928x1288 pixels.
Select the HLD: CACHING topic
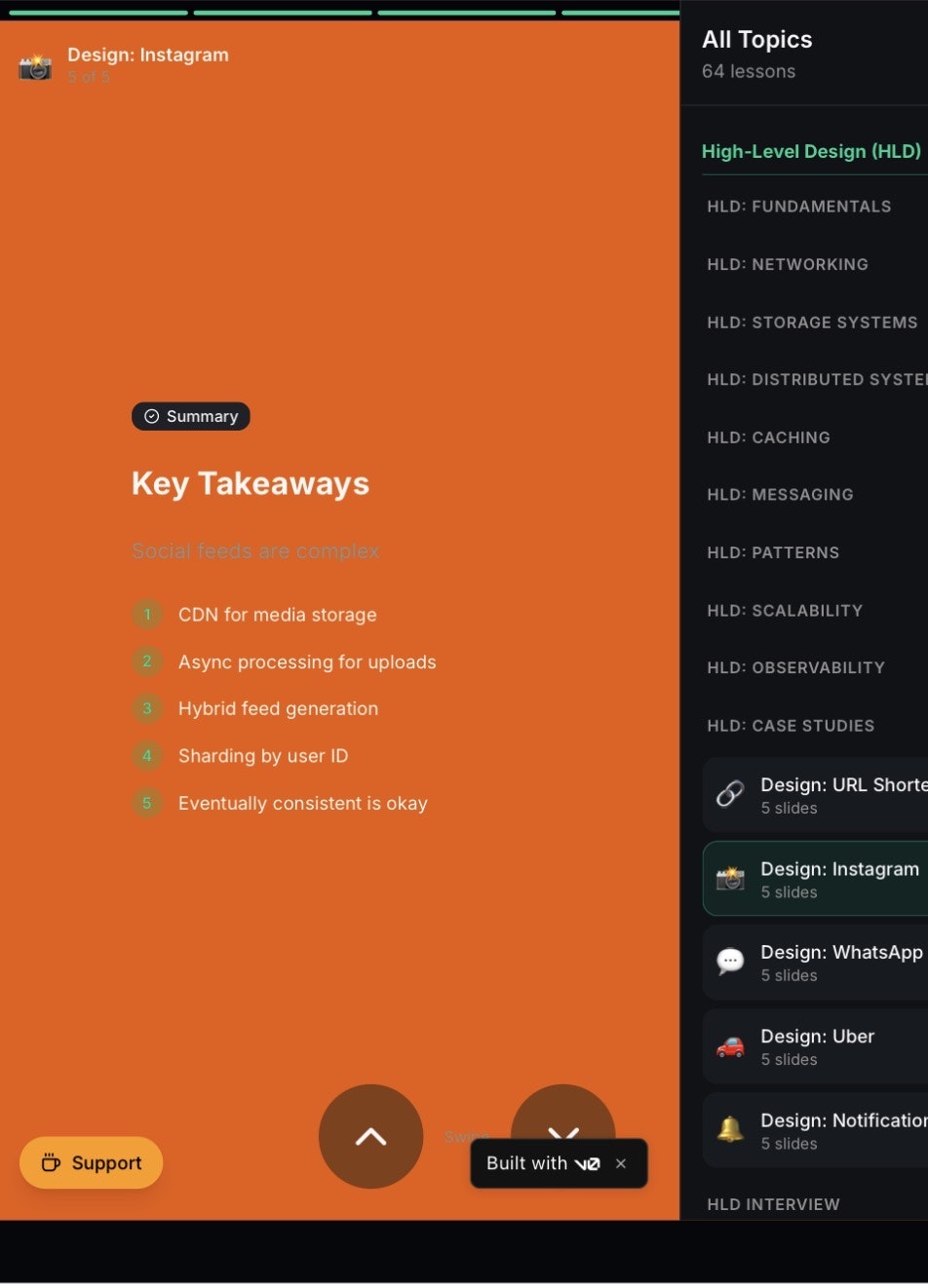pyautogui.click(x=769, y=436)
